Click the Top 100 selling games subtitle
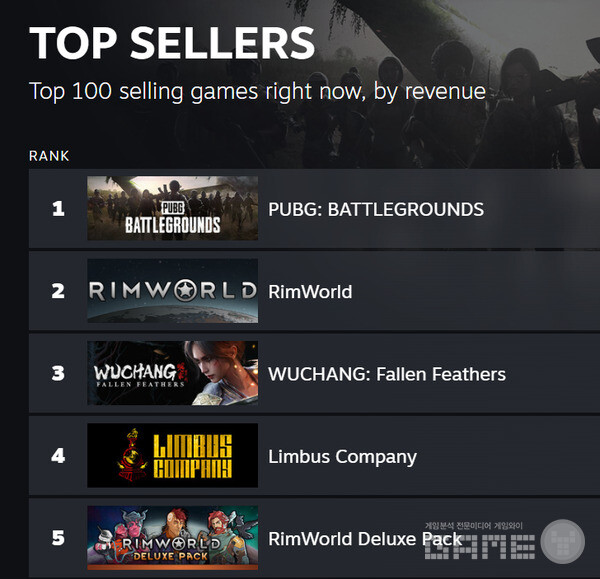 coord(258,91)
